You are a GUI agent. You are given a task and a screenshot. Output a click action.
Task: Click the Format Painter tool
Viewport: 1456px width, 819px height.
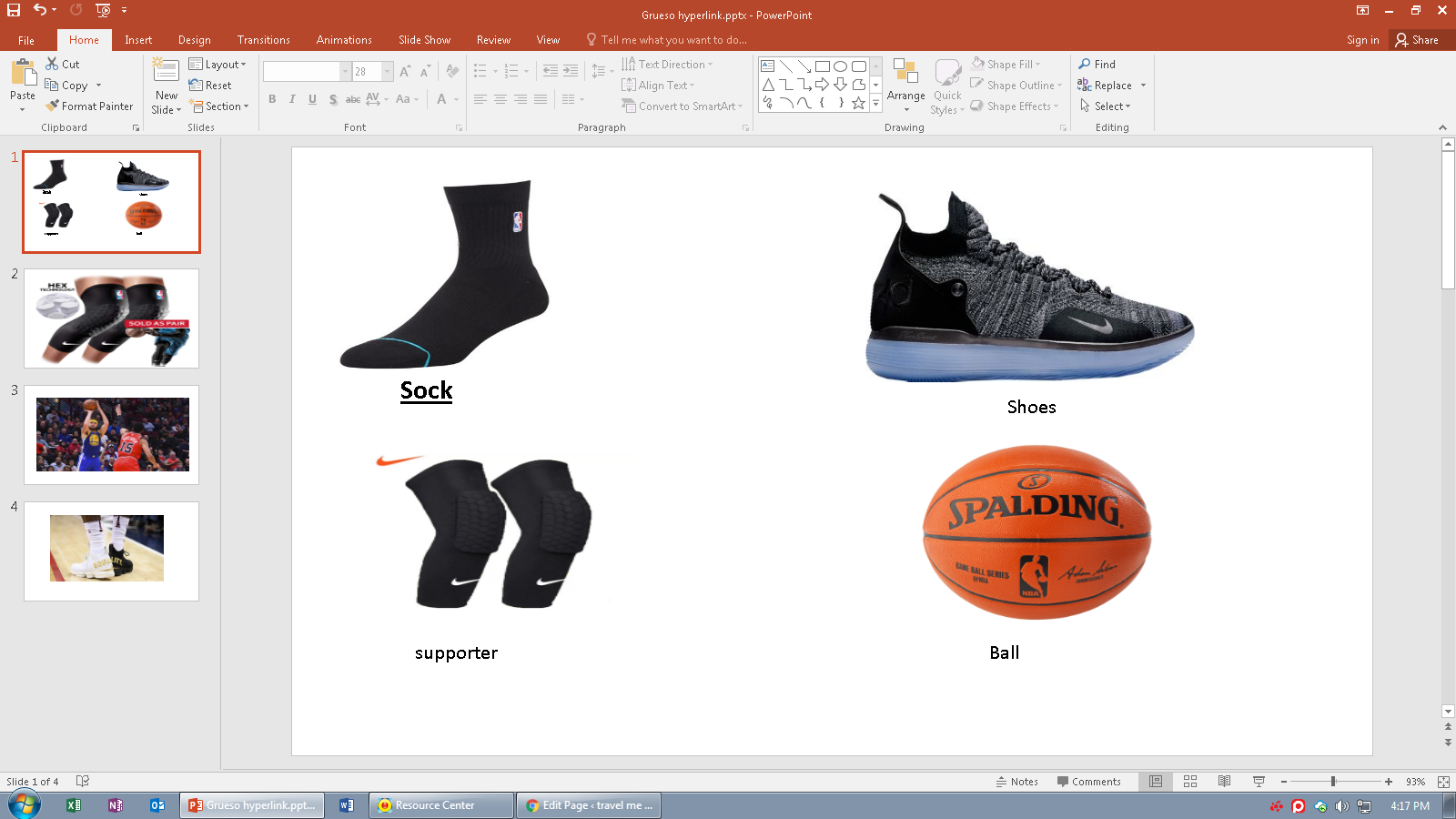coord(89,106)
